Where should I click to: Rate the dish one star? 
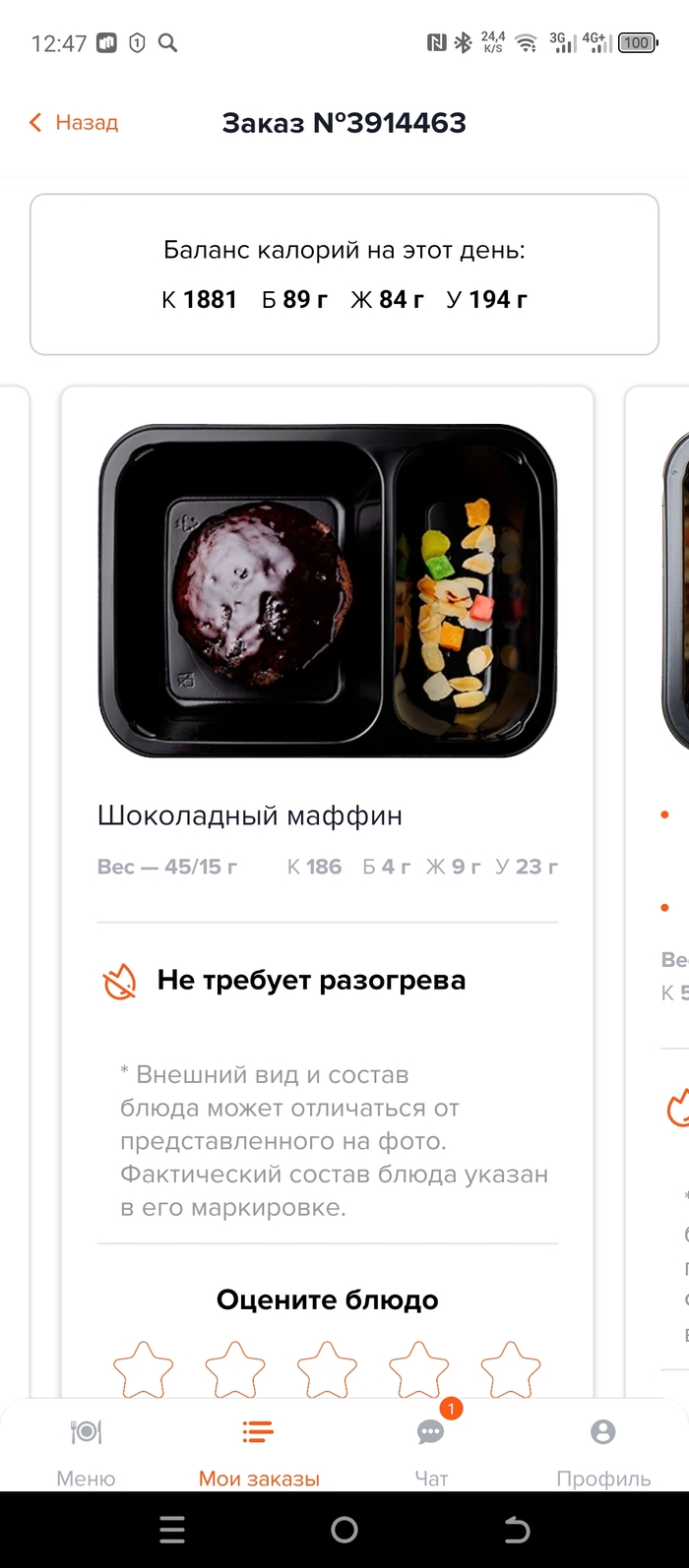144,1369
